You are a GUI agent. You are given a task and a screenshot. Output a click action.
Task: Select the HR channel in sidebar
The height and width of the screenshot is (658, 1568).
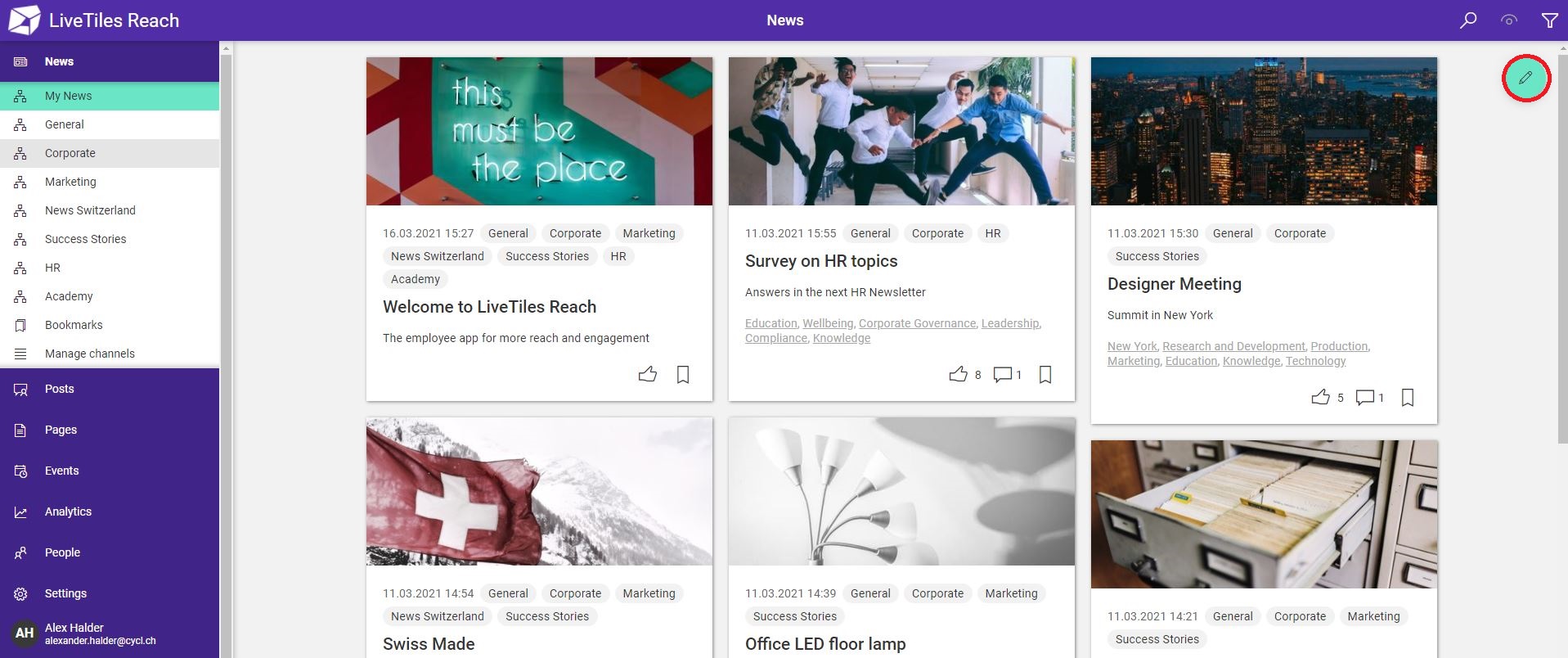pos(110,268)
